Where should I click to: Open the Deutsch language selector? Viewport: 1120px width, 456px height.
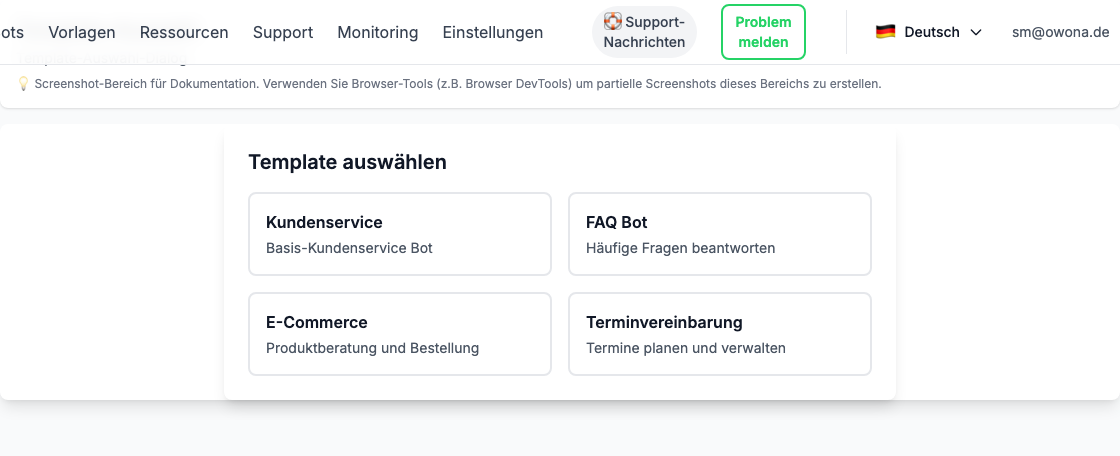(x=930, y=32)
